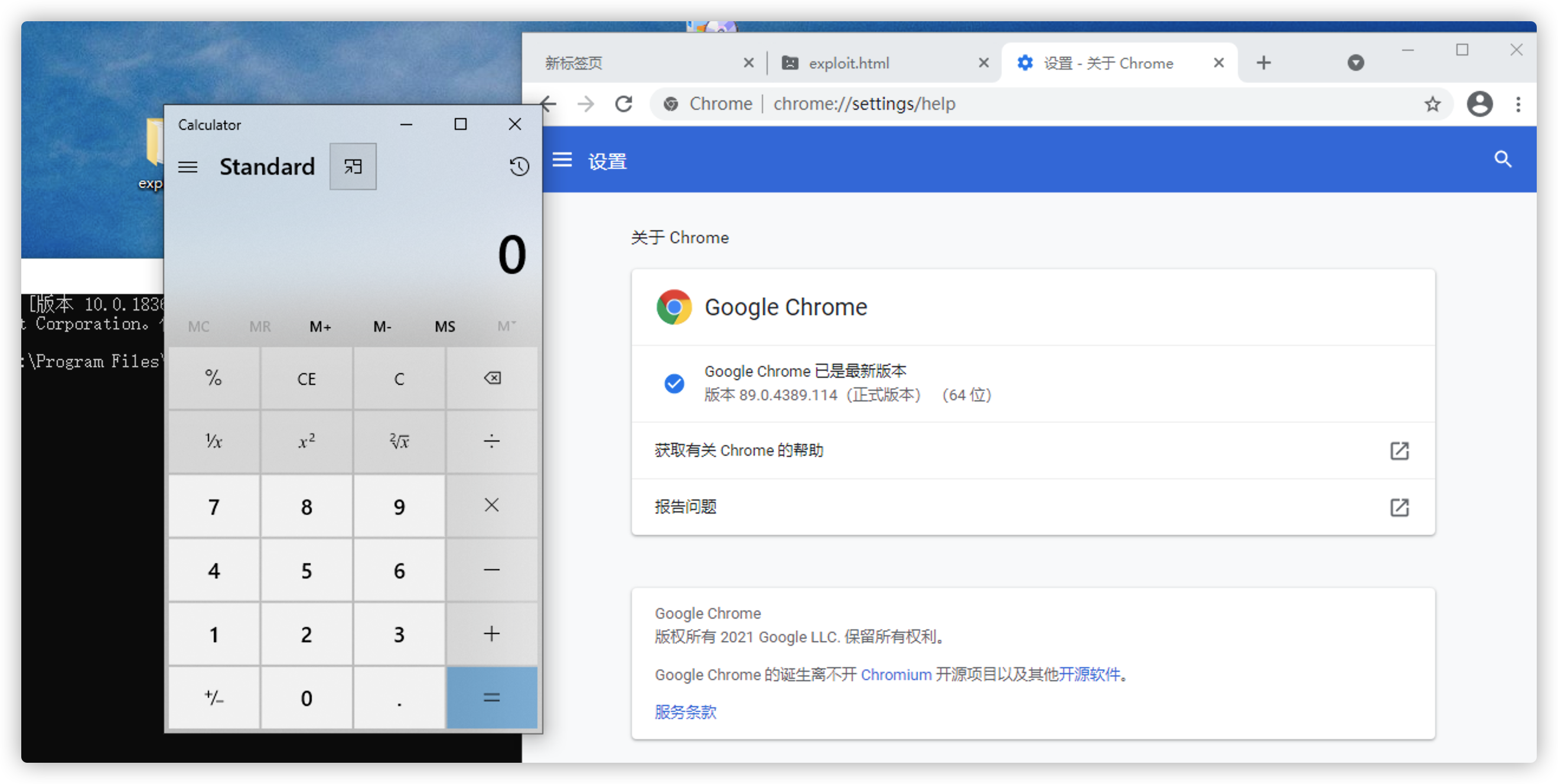Click digit 9 in Calculator
This screenshot has height=784, width=1558.
point(399,506)
